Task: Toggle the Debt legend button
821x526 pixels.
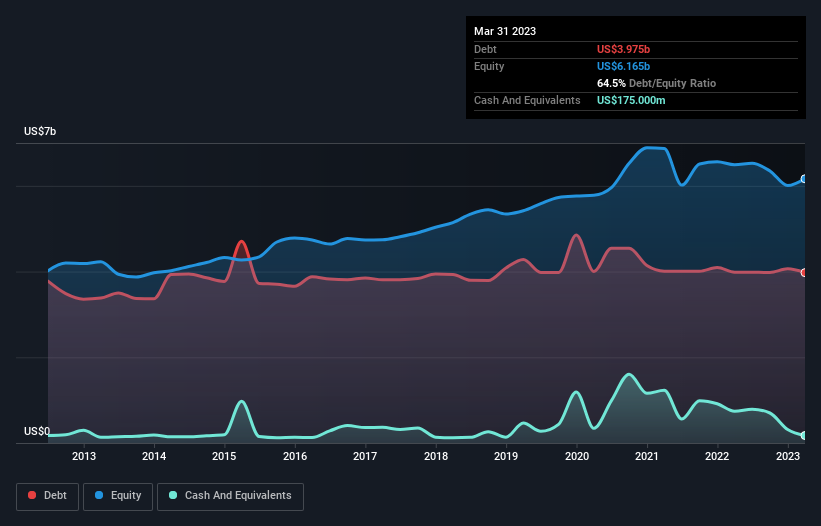Action: [48, 496]
